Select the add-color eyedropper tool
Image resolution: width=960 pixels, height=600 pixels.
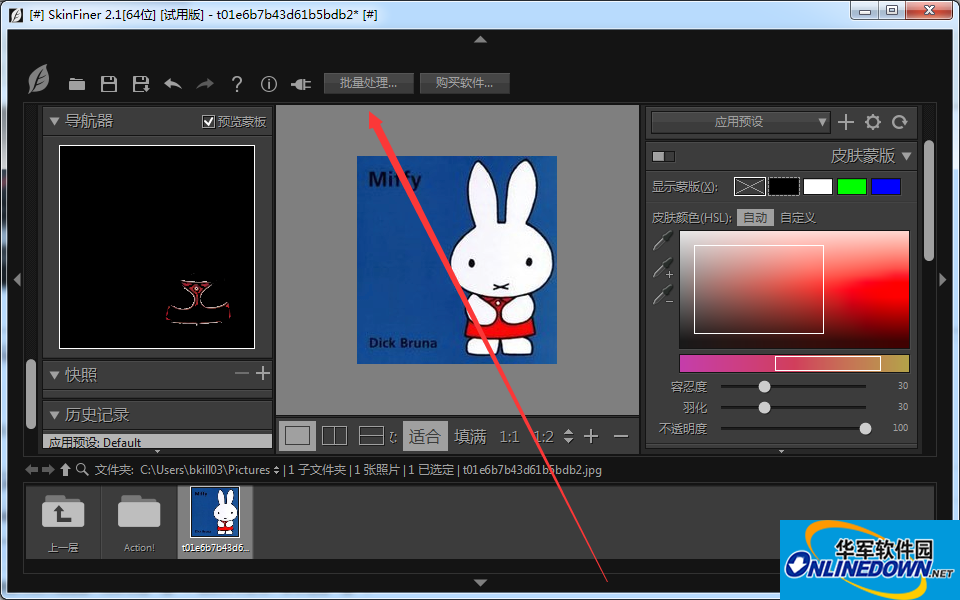point(662,268)
